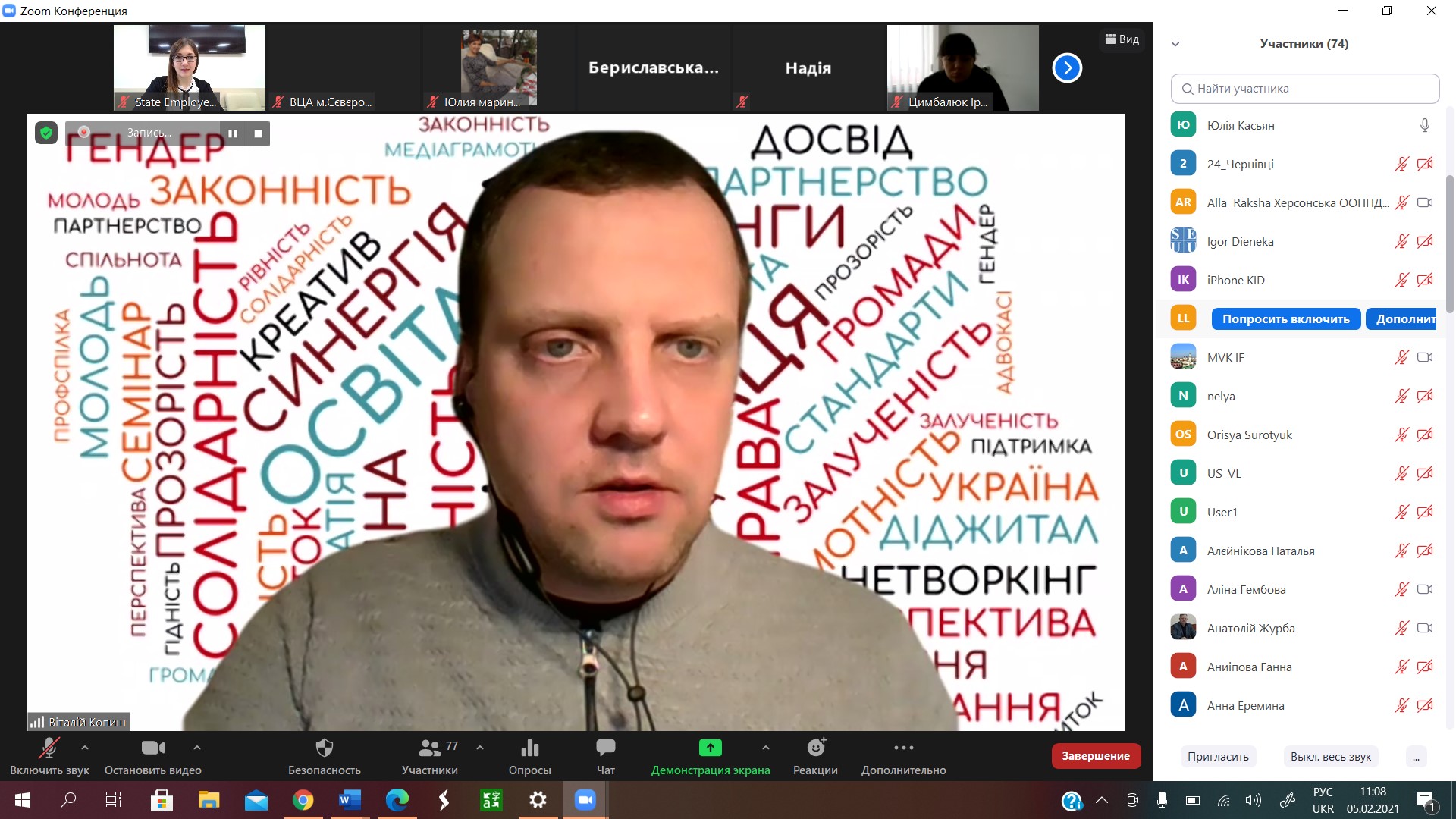This screenshot has width=1456, height=819.
Task: Click camera-off icon for Анна Еремина
Action: (x=1425, y=706)
